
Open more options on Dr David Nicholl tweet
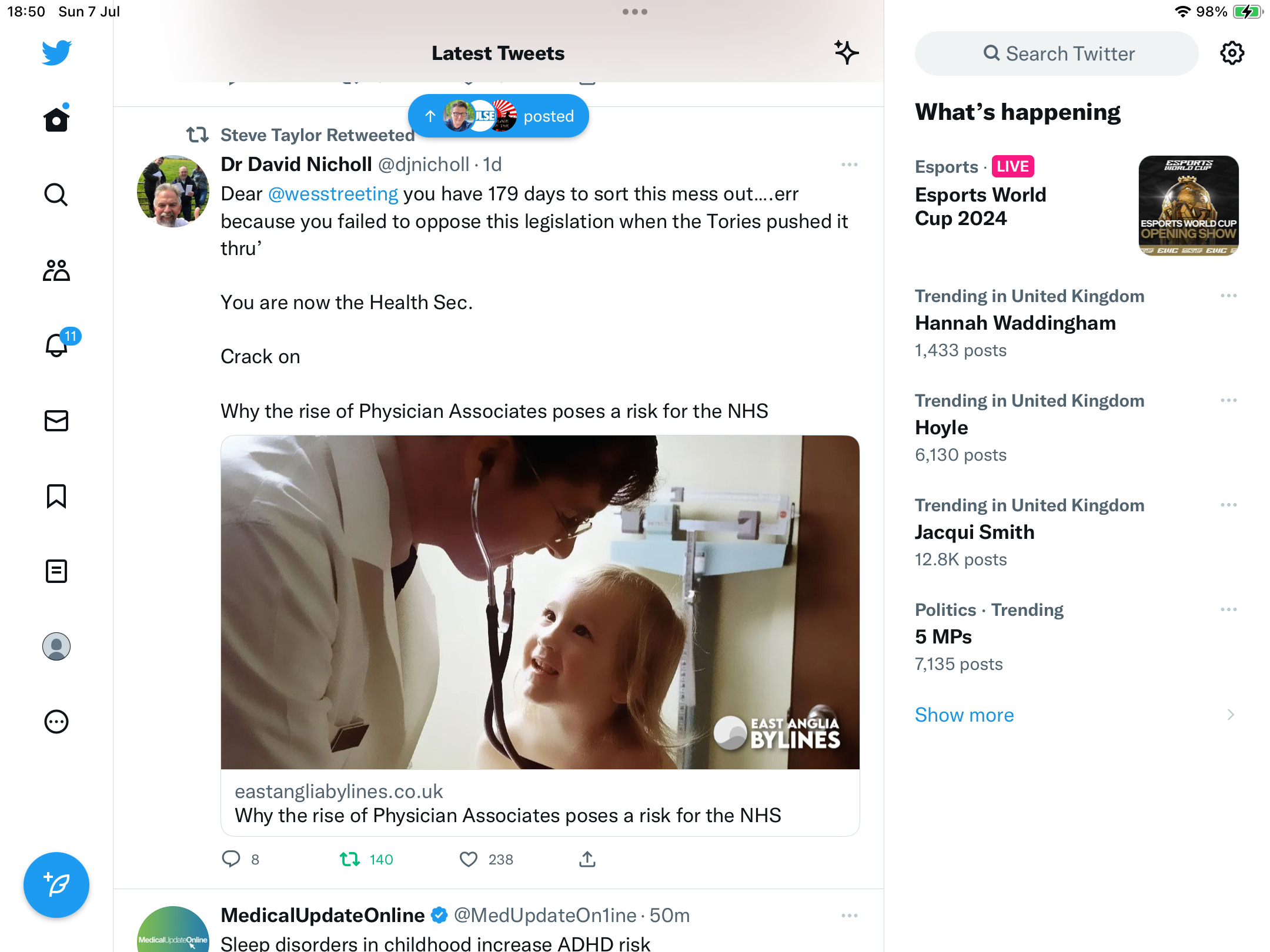(849, 165)
